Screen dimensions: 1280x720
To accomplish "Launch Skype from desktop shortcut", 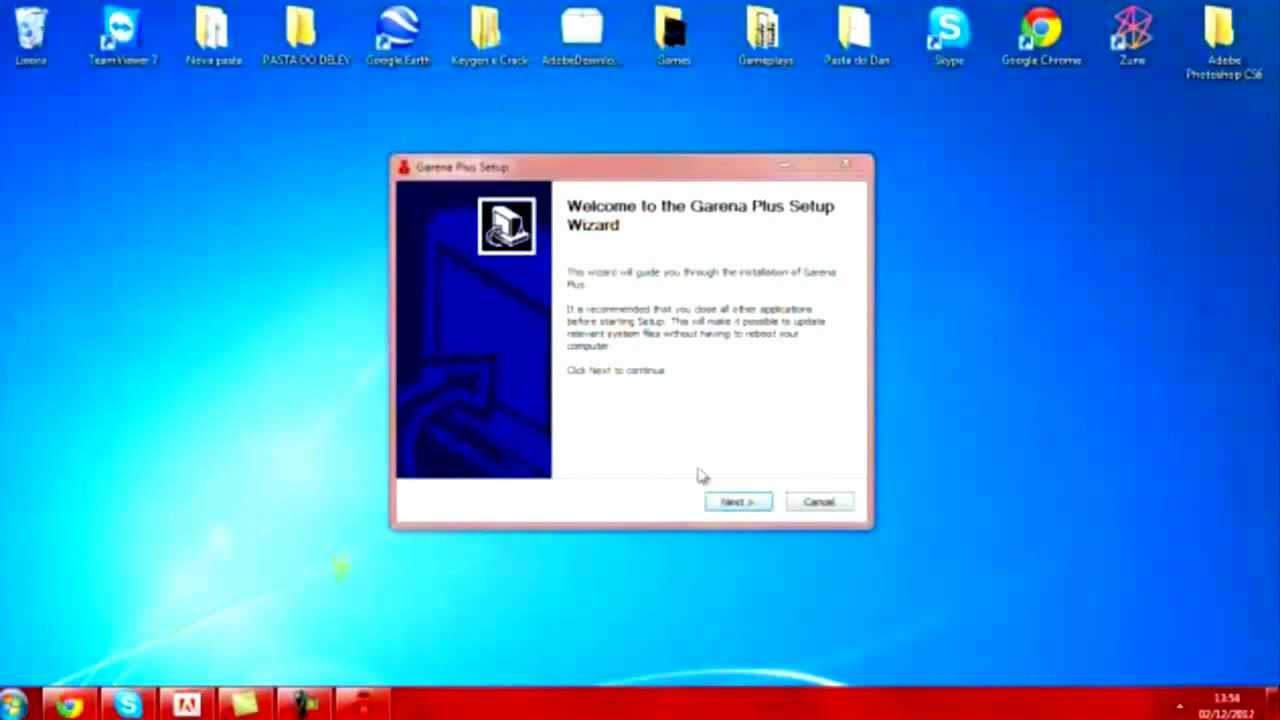I will click(x=949, y=37).
